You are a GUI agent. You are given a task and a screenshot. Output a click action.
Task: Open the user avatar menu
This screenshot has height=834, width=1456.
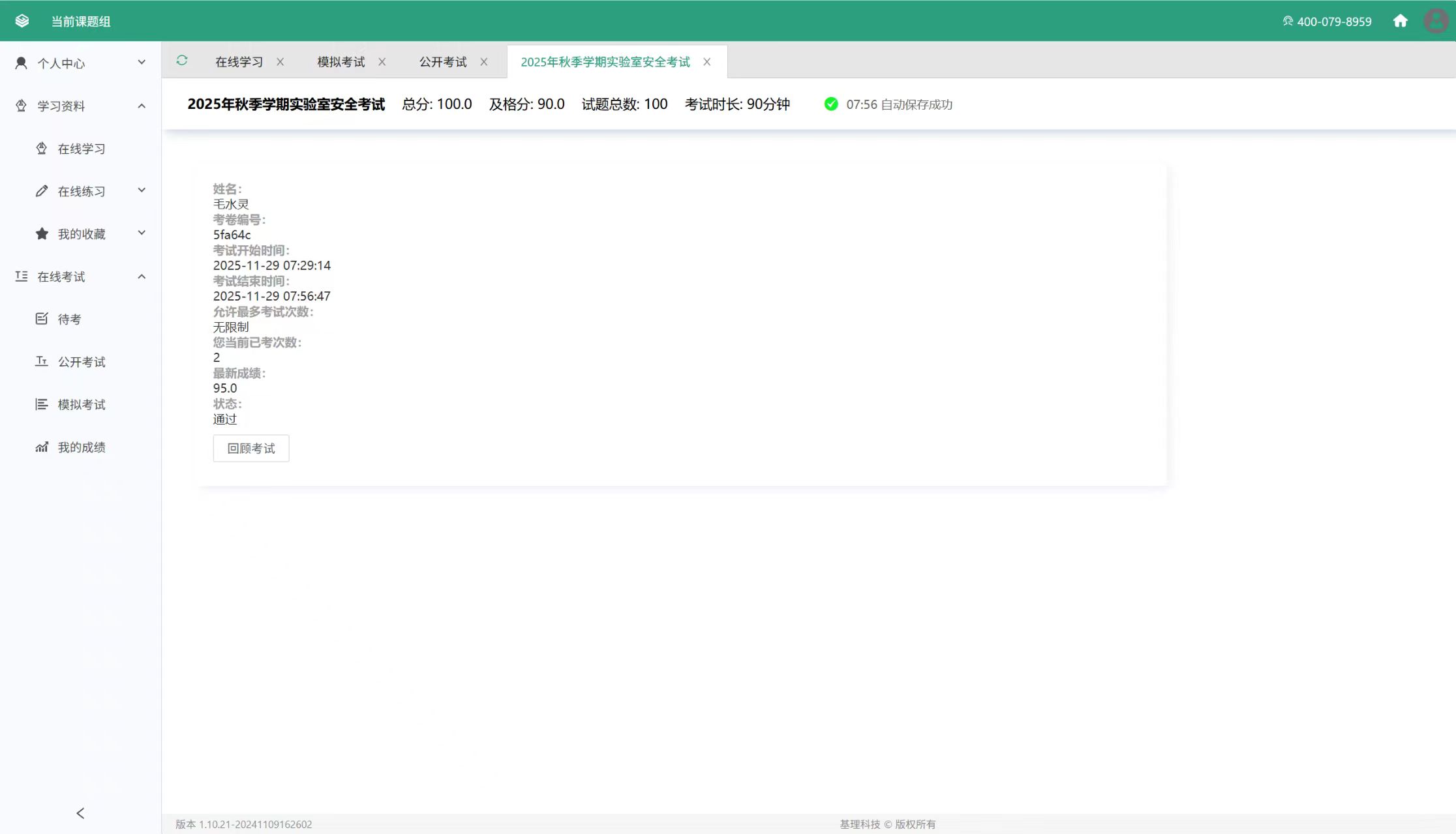pos(1436,21)
